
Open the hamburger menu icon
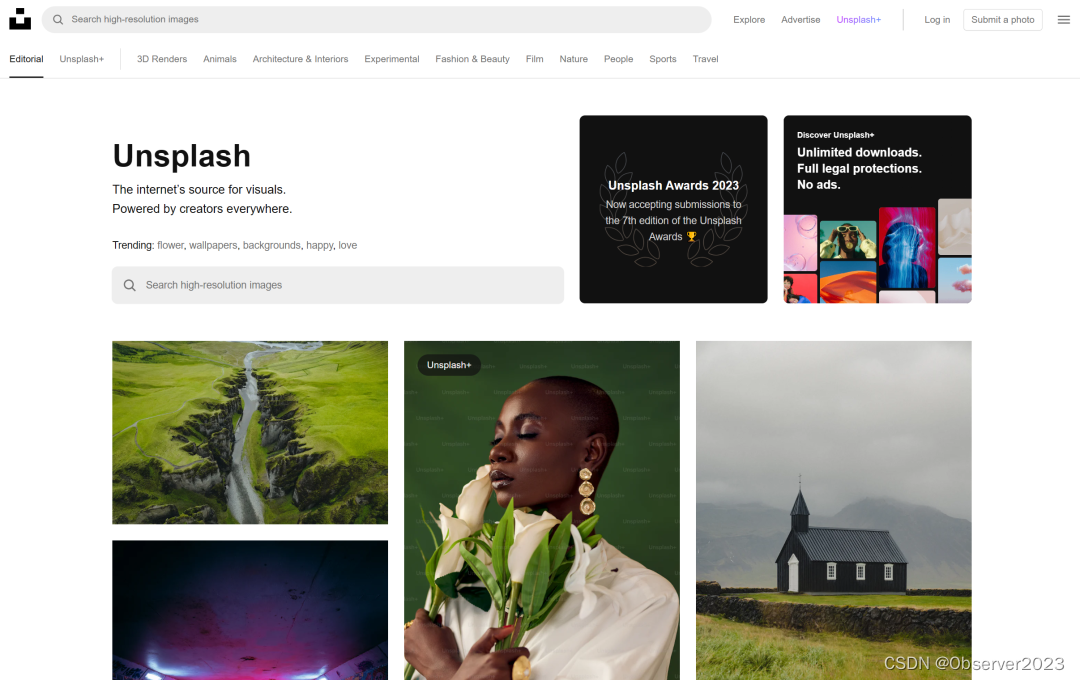pyautogui.click(x=1063, y=19)
